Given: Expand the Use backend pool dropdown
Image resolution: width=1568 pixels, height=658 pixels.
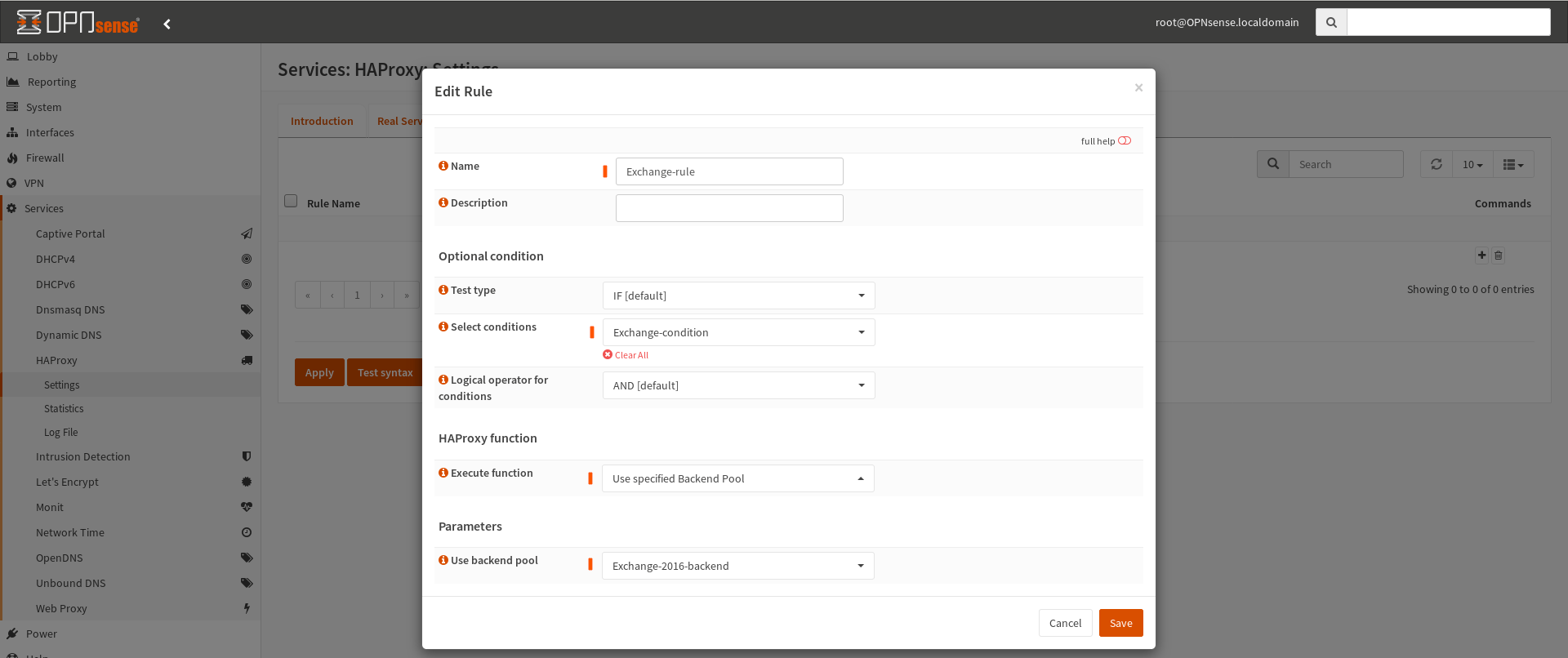Looking at the screenshot, I should click(738, 566).
